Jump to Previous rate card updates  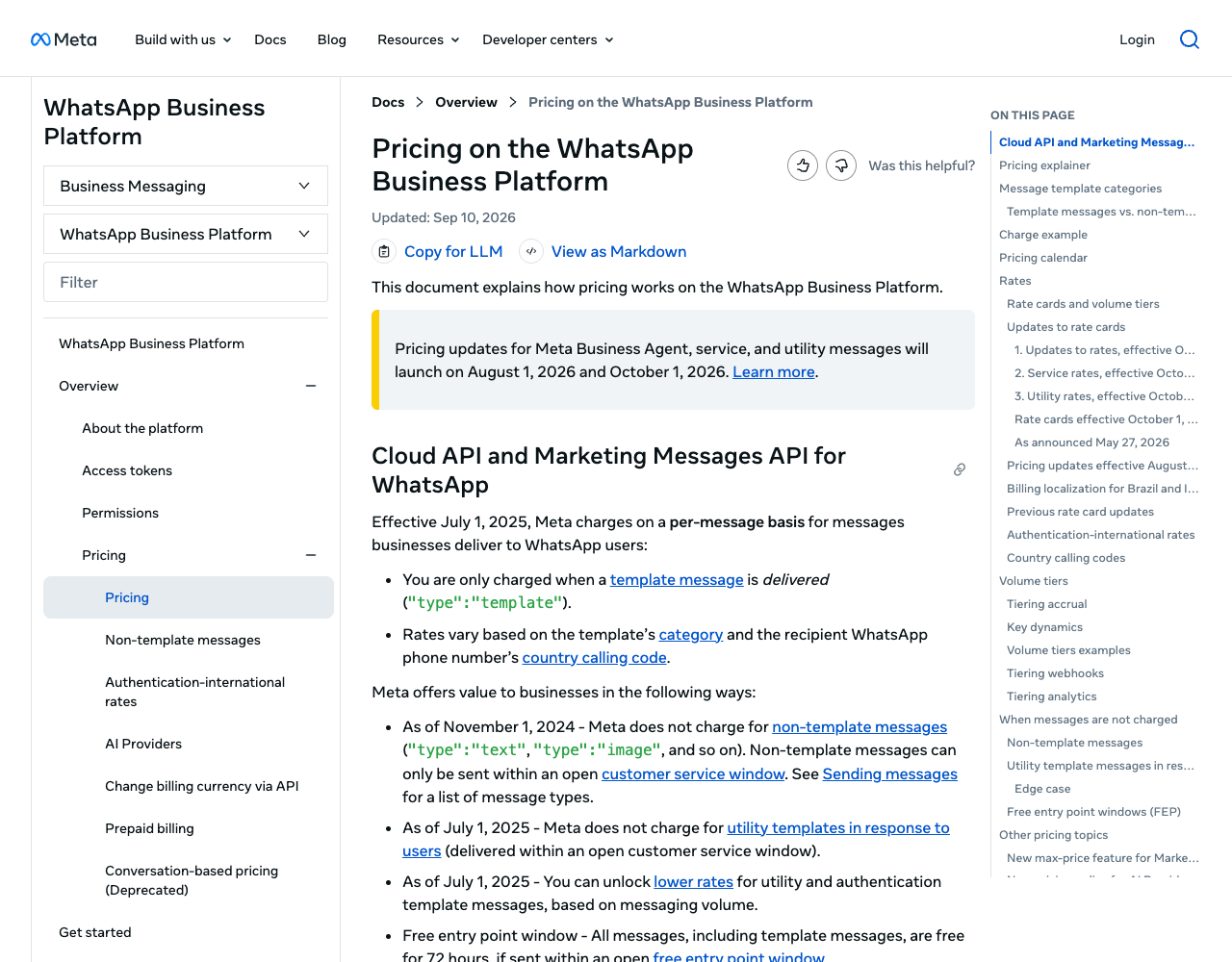point(1080,512)
